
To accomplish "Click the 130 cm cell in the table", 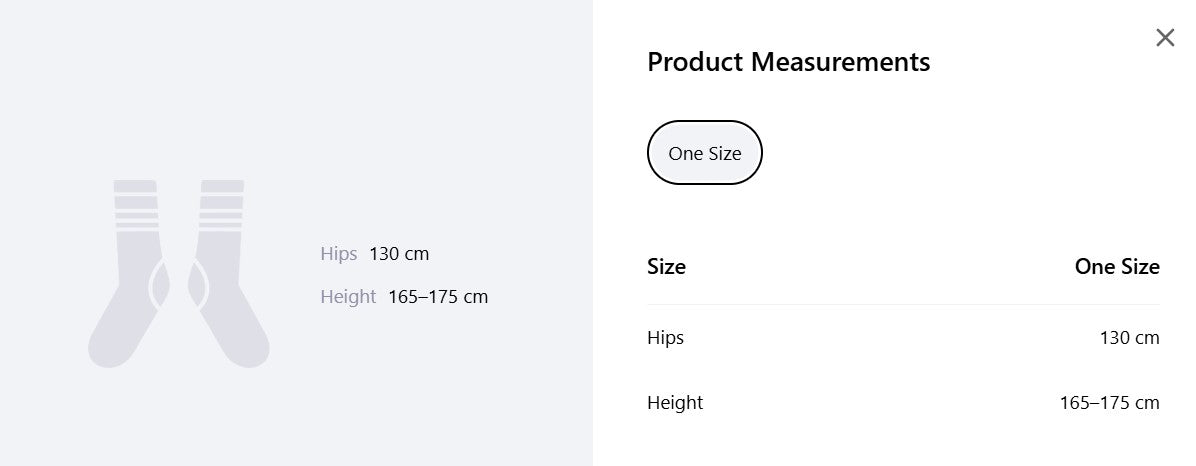I will pyautogui.click(x=1129, y=338).
